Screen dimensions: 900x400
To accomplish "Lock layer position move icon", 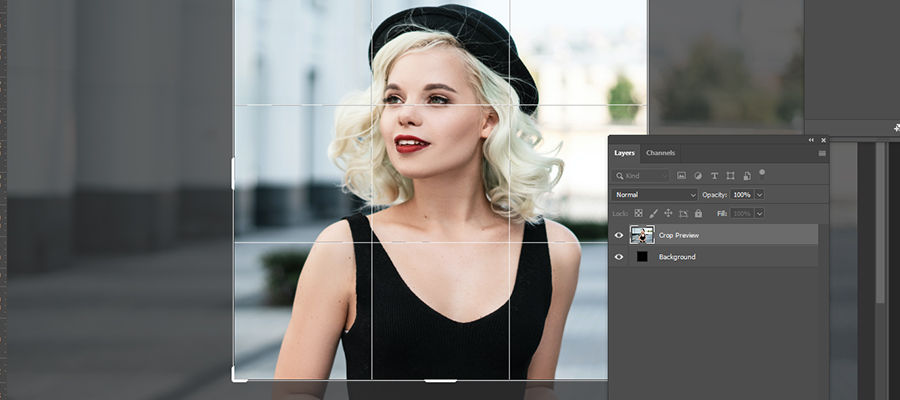I will (x=668, y=213).
